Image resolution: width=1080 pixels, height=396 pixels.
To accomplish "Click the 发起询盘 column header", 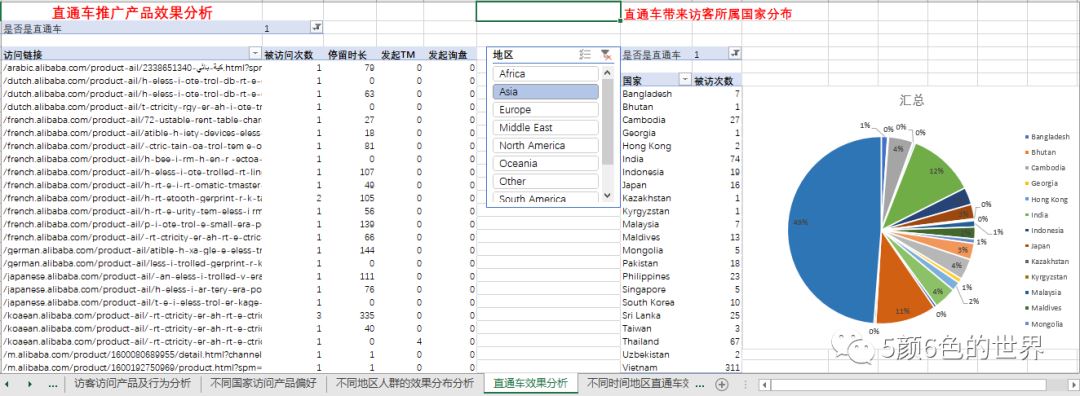I will click(448, 54).
